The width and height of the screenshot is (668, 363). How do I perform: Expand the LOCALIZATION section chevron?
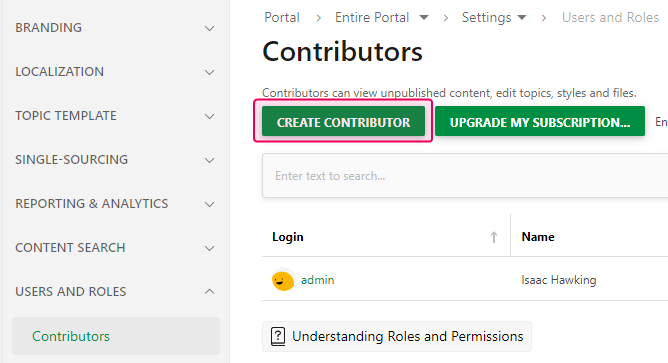[x=209, y=72]
